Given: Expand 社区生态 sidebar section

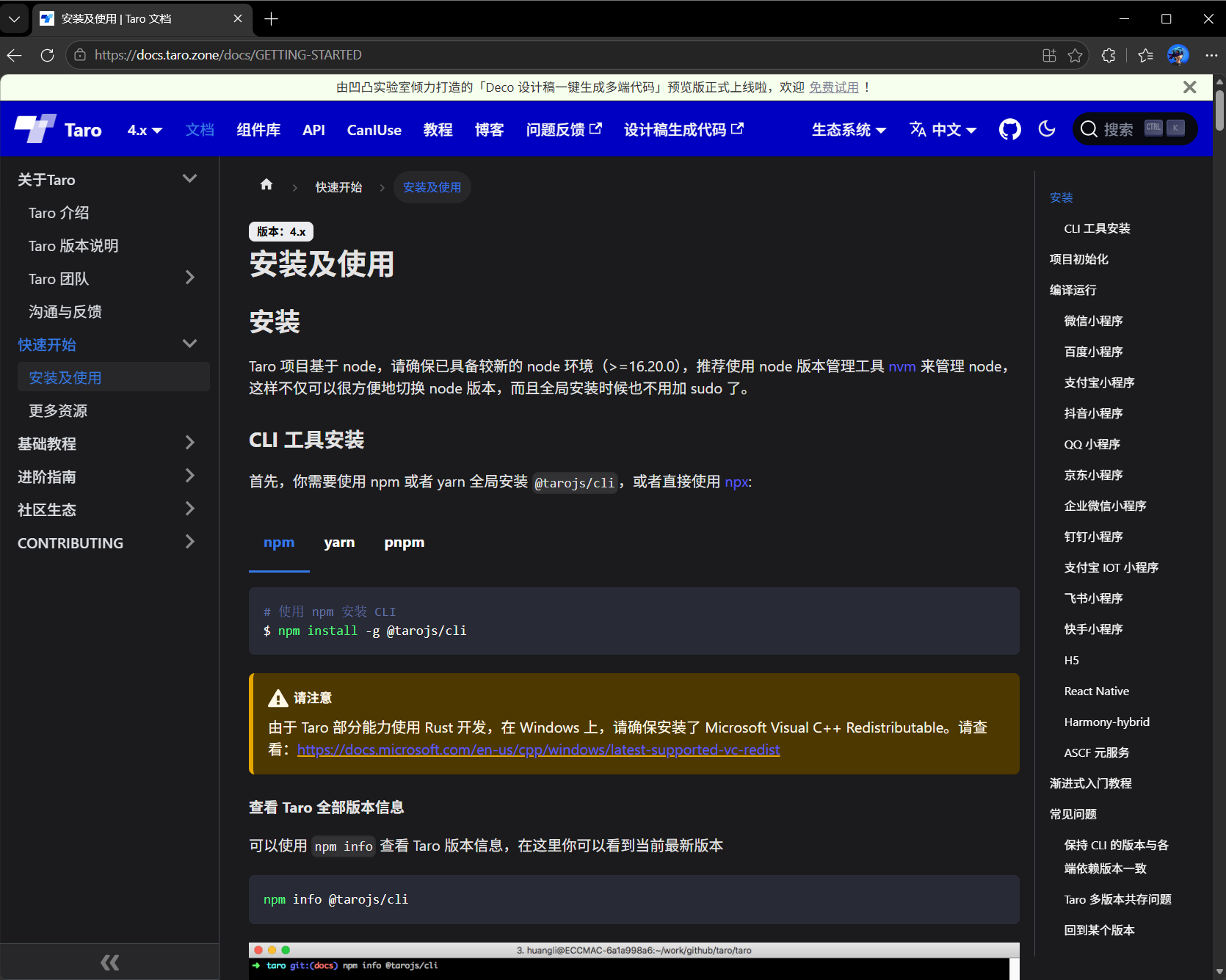Looking at the screenshot, I should (189, 509).
